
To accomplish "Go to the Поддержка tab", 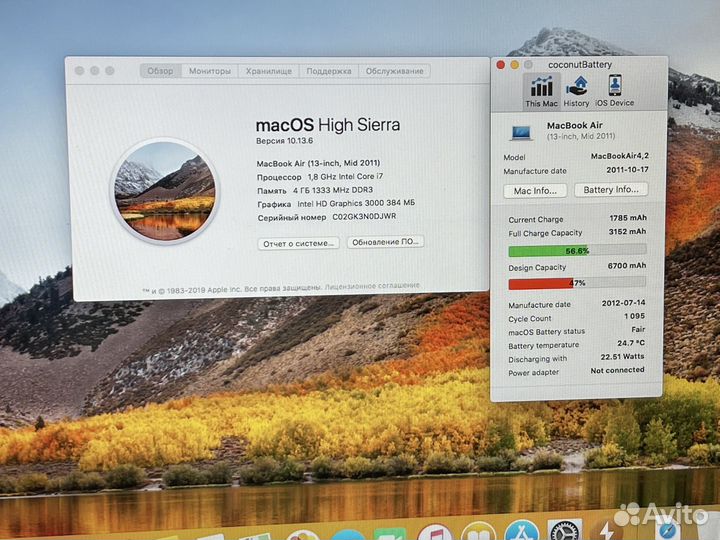I will pyautogui.click(x=329, y=71).
